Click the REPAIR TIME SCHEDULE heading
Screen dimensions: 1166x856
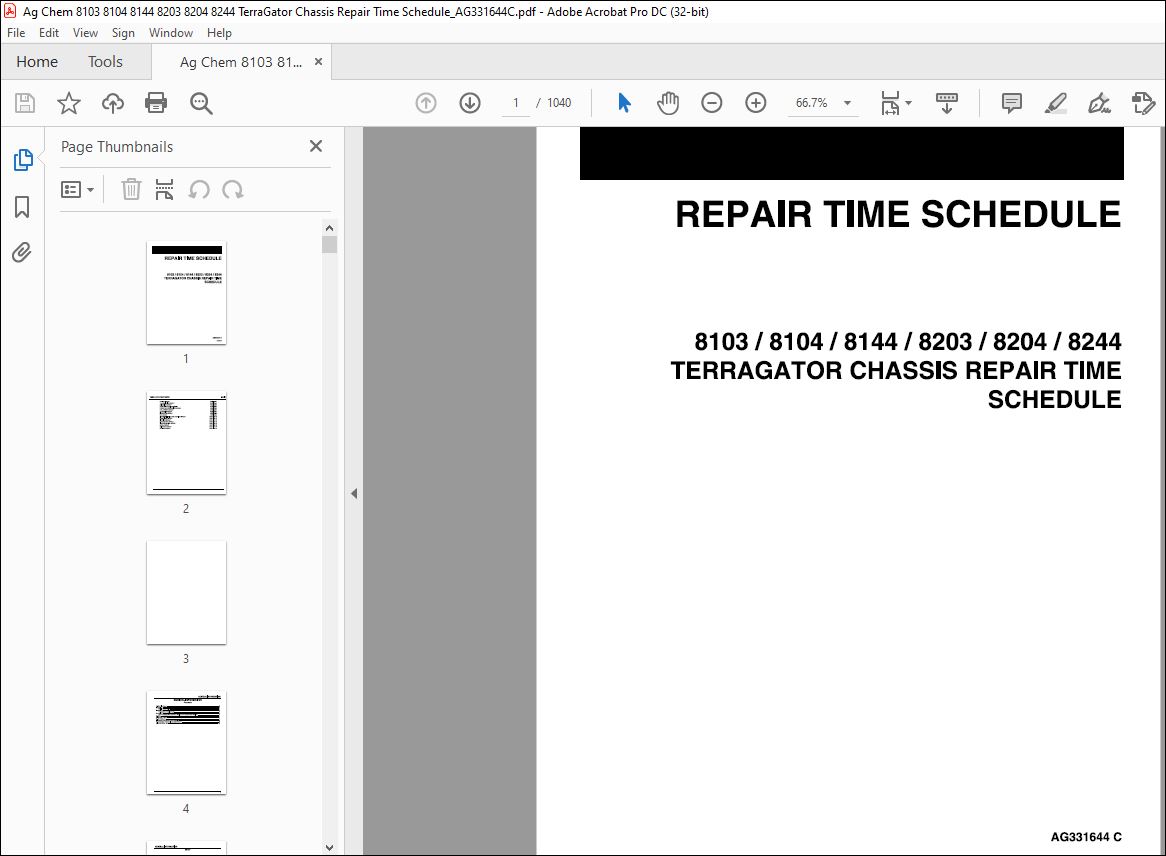[x=898, y=215]
